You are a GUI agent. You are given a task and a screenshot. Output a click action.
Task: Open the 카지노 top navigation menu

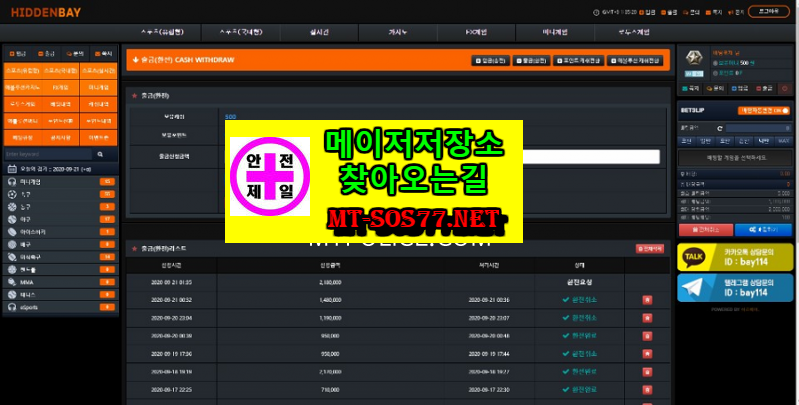pyautogui.click(x=398, y=32)
